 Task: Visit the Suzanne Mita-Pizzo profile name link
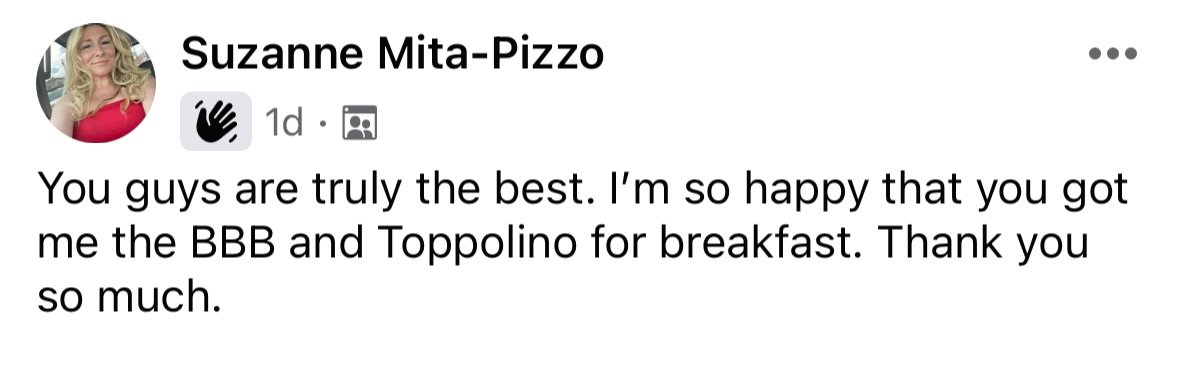[392, 55]
